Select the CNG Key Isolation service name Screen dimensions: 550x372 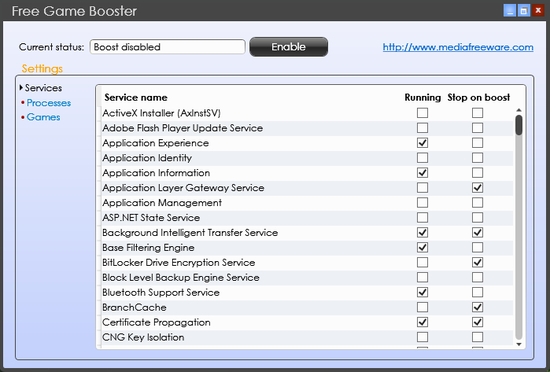point(143,337)
